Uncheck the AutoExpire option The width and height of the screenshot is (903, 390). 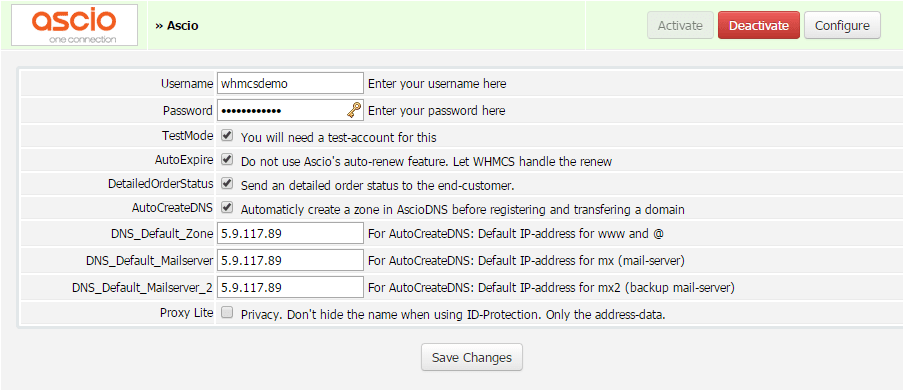[x=227, y=160]
